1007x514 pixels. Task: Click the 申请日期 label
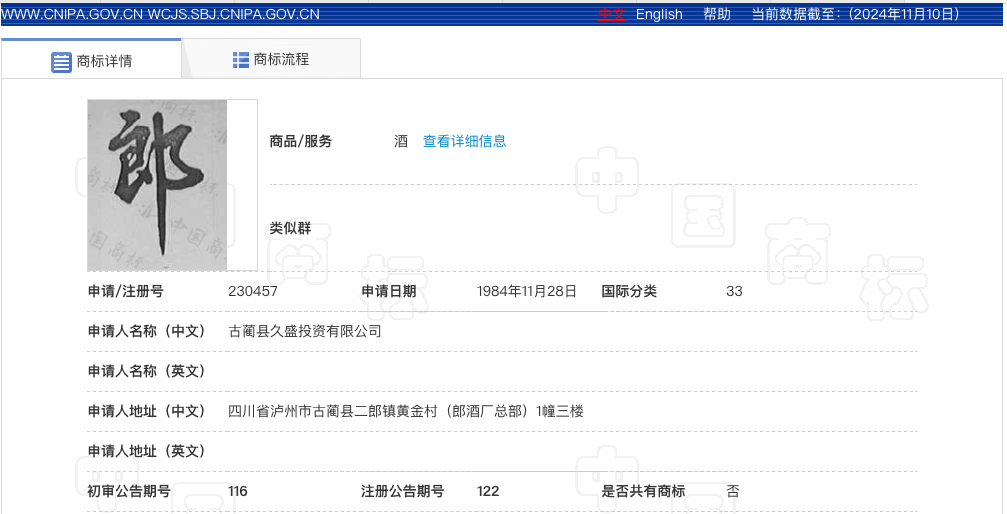coord(389,291)
